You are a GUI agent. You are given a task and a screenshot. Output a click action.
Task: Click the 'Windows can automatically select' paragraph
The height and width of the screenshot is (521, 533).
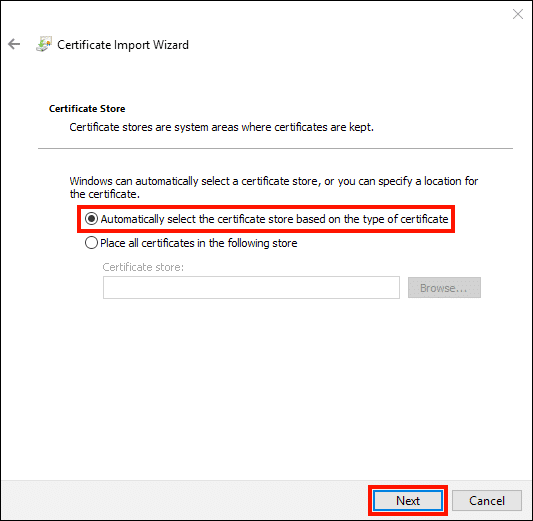[274, 187]
